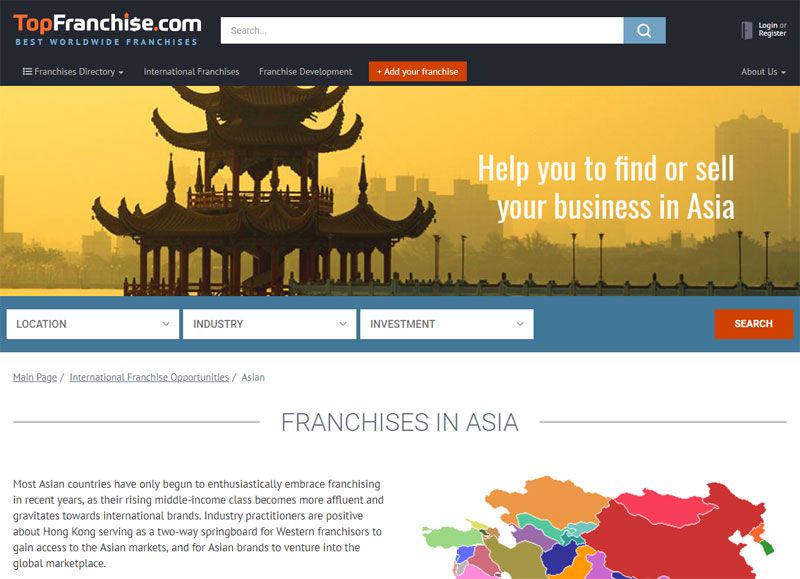Open the LOCATION dropdown
The height and width of the screenshot is (579, 800).
(93, 324)
